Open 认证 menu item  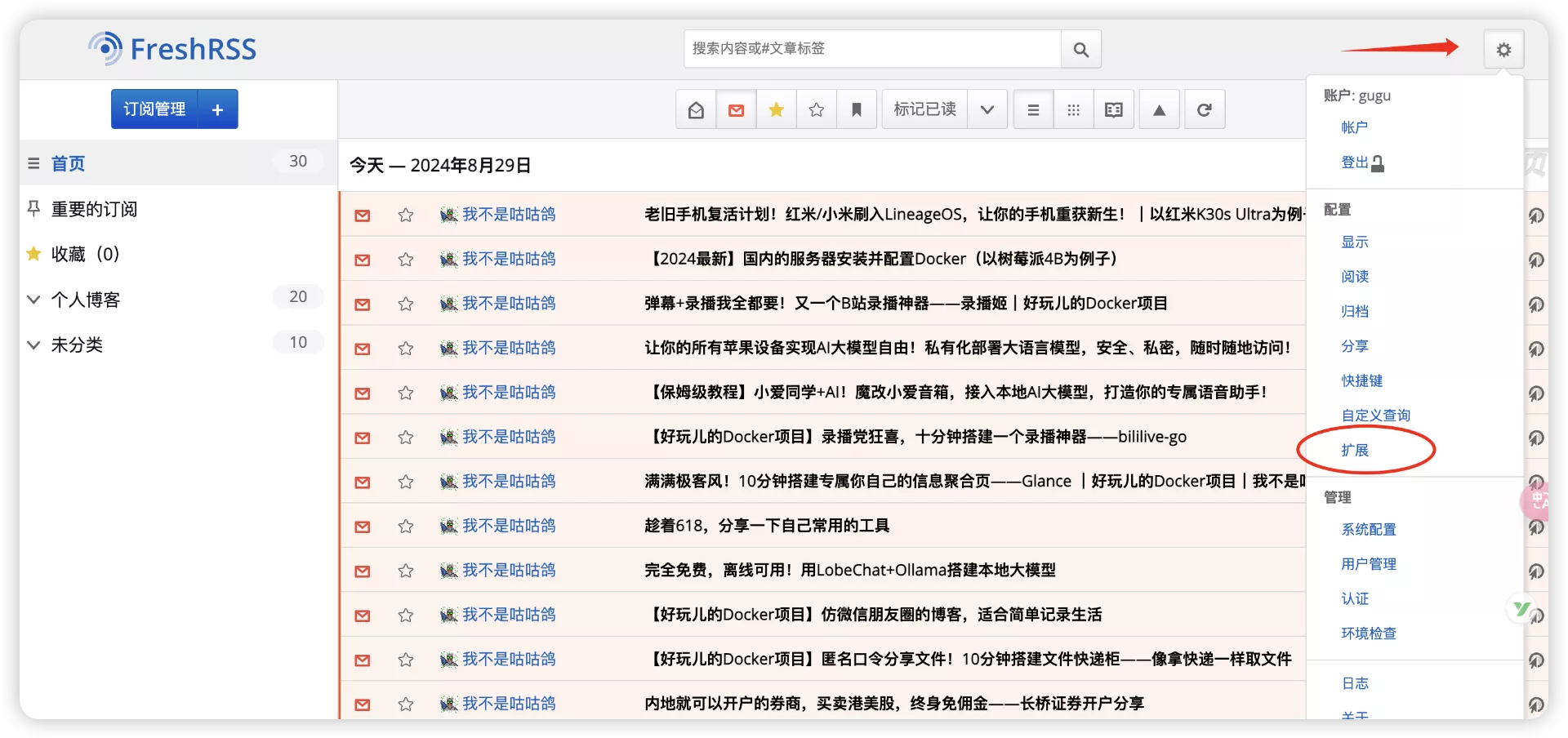[x=1354, y=598]
